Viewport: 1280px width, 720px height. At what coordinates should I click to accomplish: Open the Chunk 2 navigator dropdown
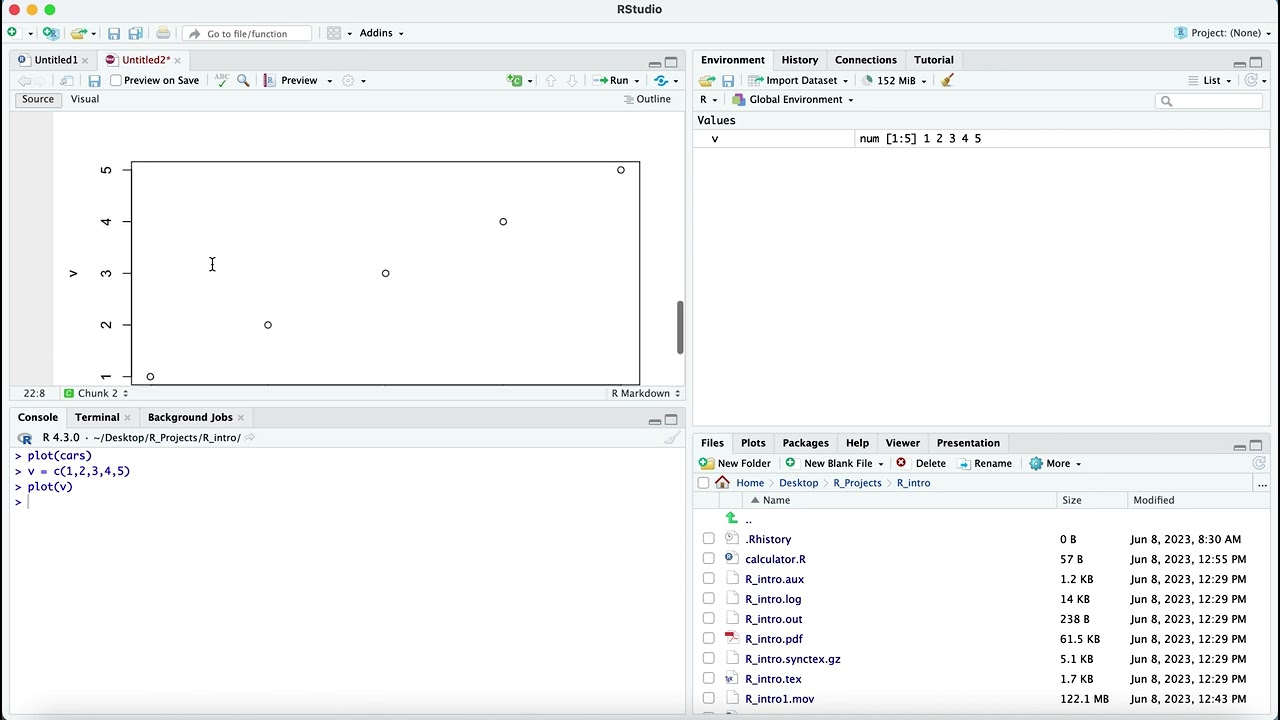coord(96,393)
